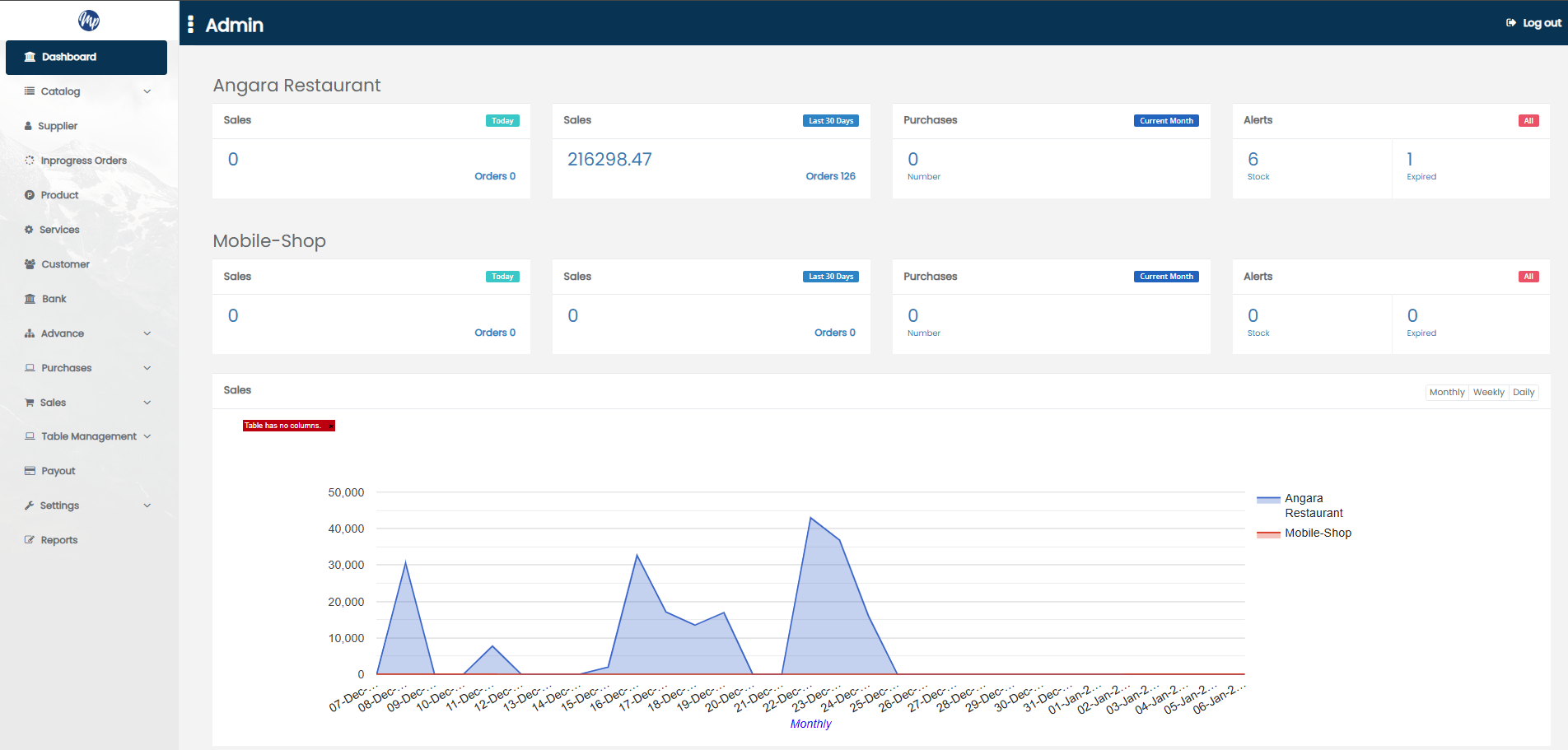Screen dimensions: 1568x750
Task: Switch chart view to Weekly
Action: tap(1488, 392)
